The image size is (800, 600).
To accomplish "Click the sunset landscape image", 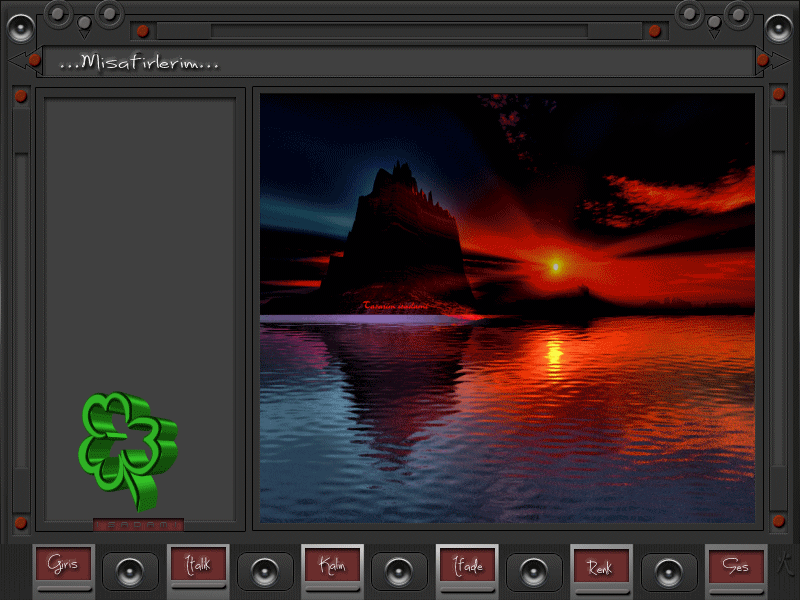I will pos(507,308).
